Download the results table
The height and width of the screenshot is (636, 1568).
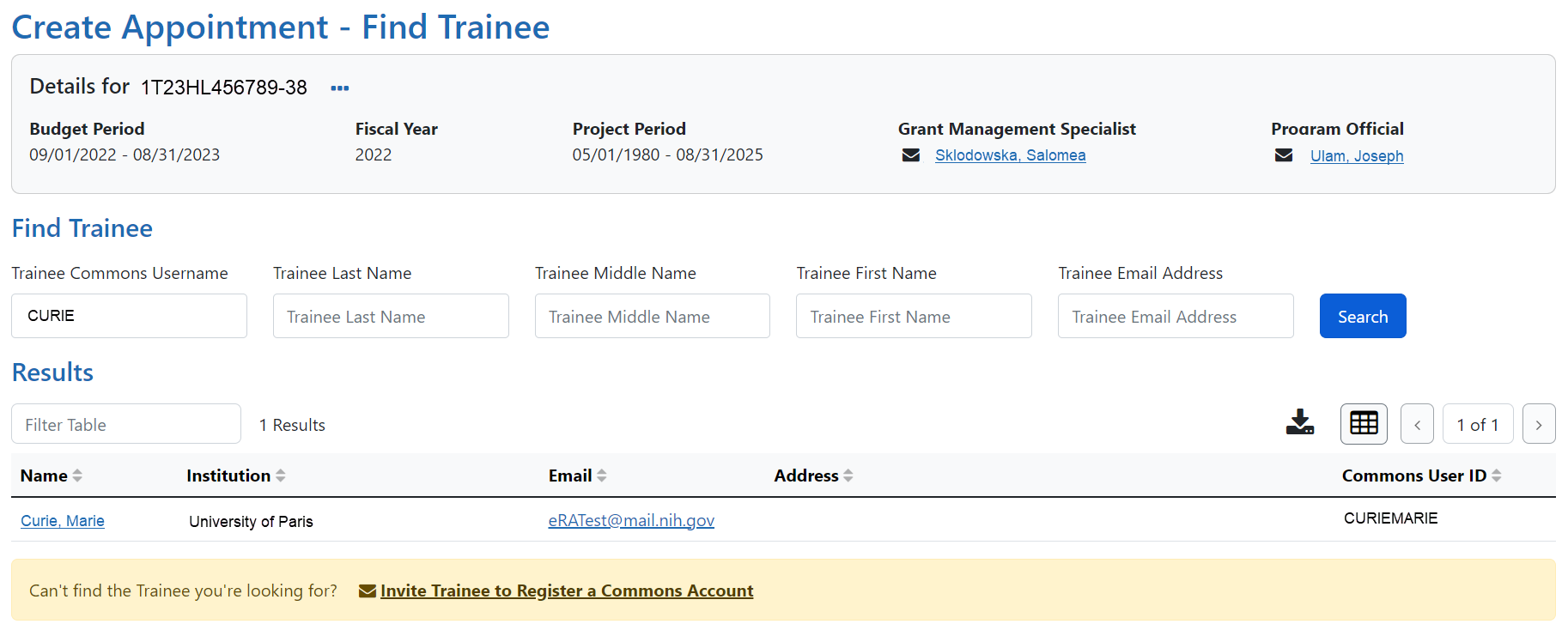[x=1300, y=422]
